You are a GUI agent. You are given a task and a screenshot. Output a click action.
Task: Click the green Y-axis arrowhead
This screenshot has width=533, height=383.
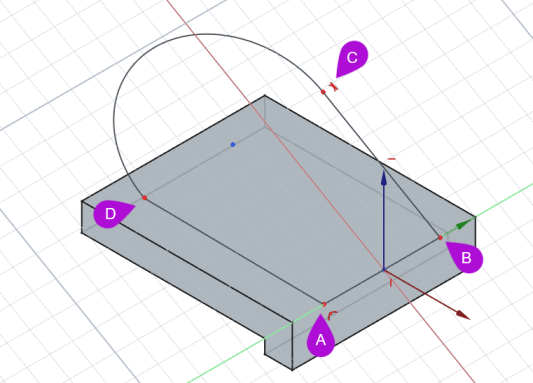tap(463, 225)
